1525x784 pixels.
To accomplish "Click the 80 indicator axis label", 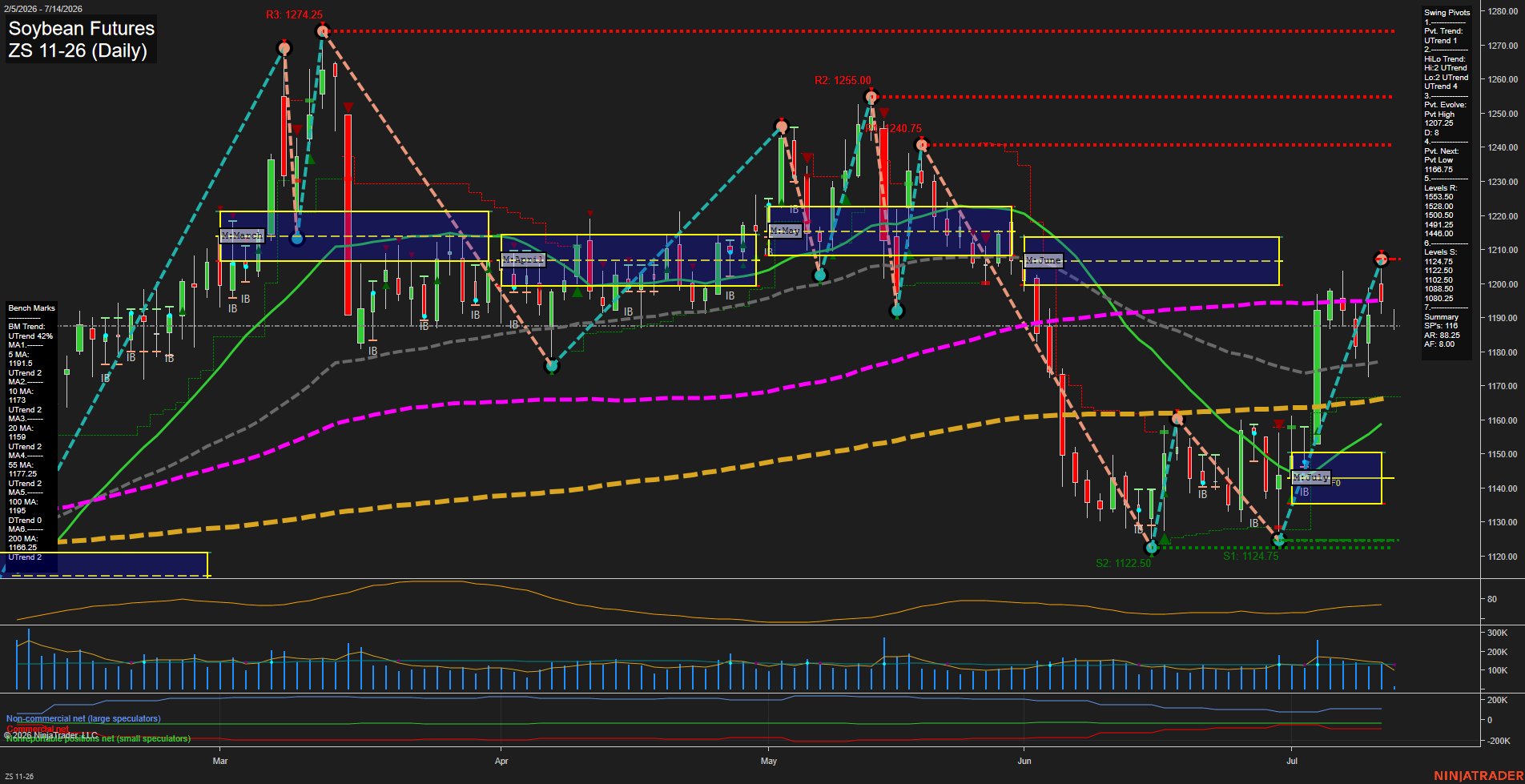I will [1492, 599].
